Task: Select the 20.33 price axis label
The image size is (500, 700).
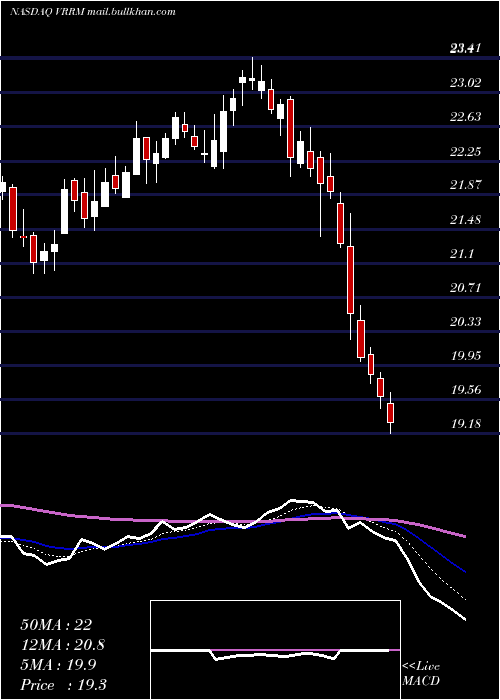Action: click(465, 321)
